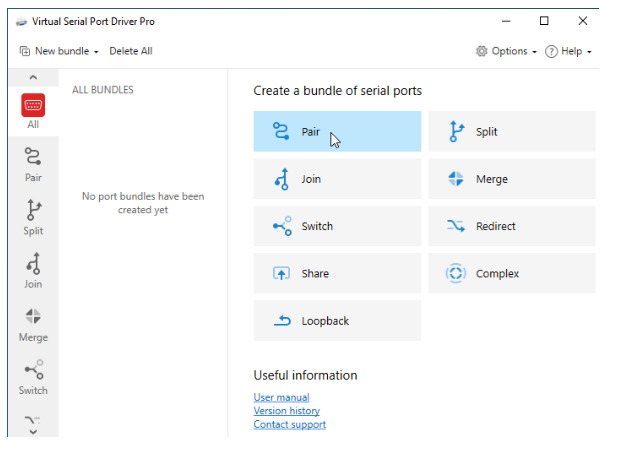Image resolution: width=622 pixels, height=452 pixels.
Task: Open the Split category in the sidebar
Action: tap(33, 217)
